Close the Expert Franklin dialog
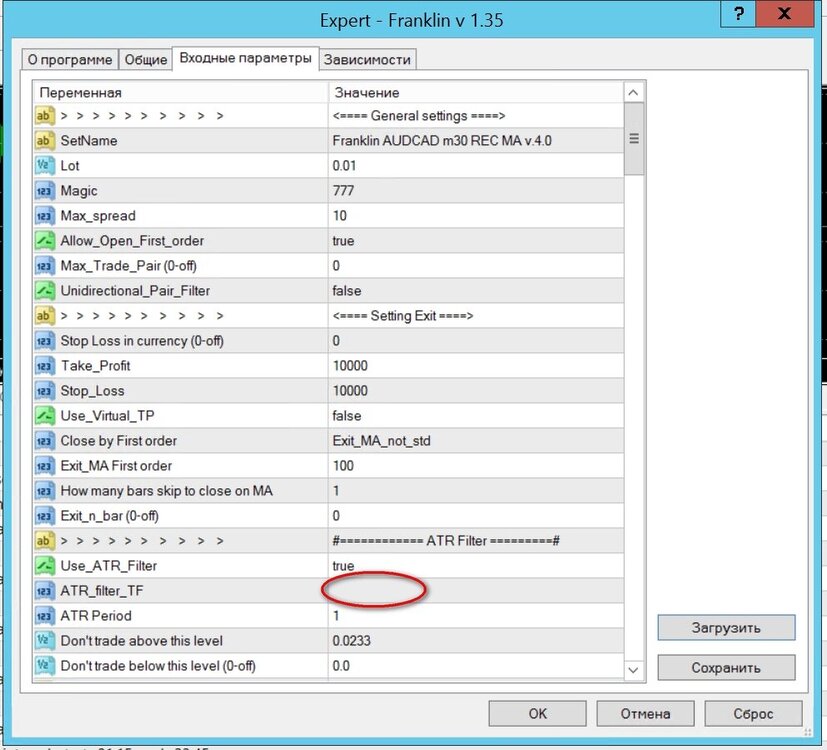 point(785,14)
